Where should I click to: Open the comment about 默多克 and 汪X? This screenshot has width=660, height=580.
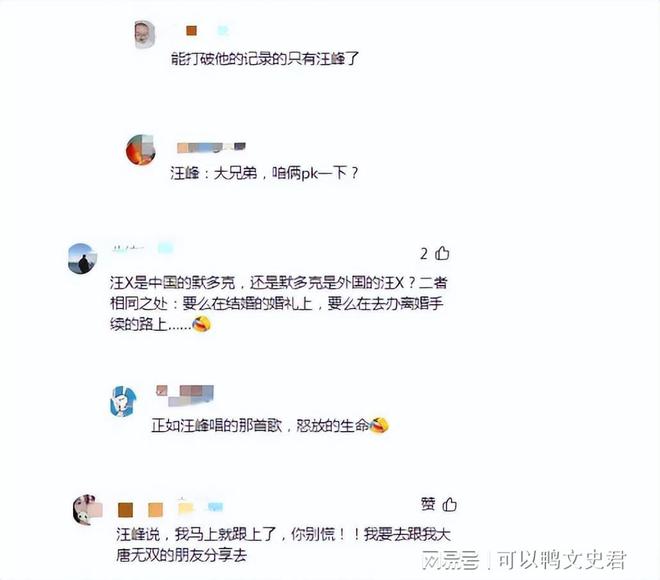point(278,303)
